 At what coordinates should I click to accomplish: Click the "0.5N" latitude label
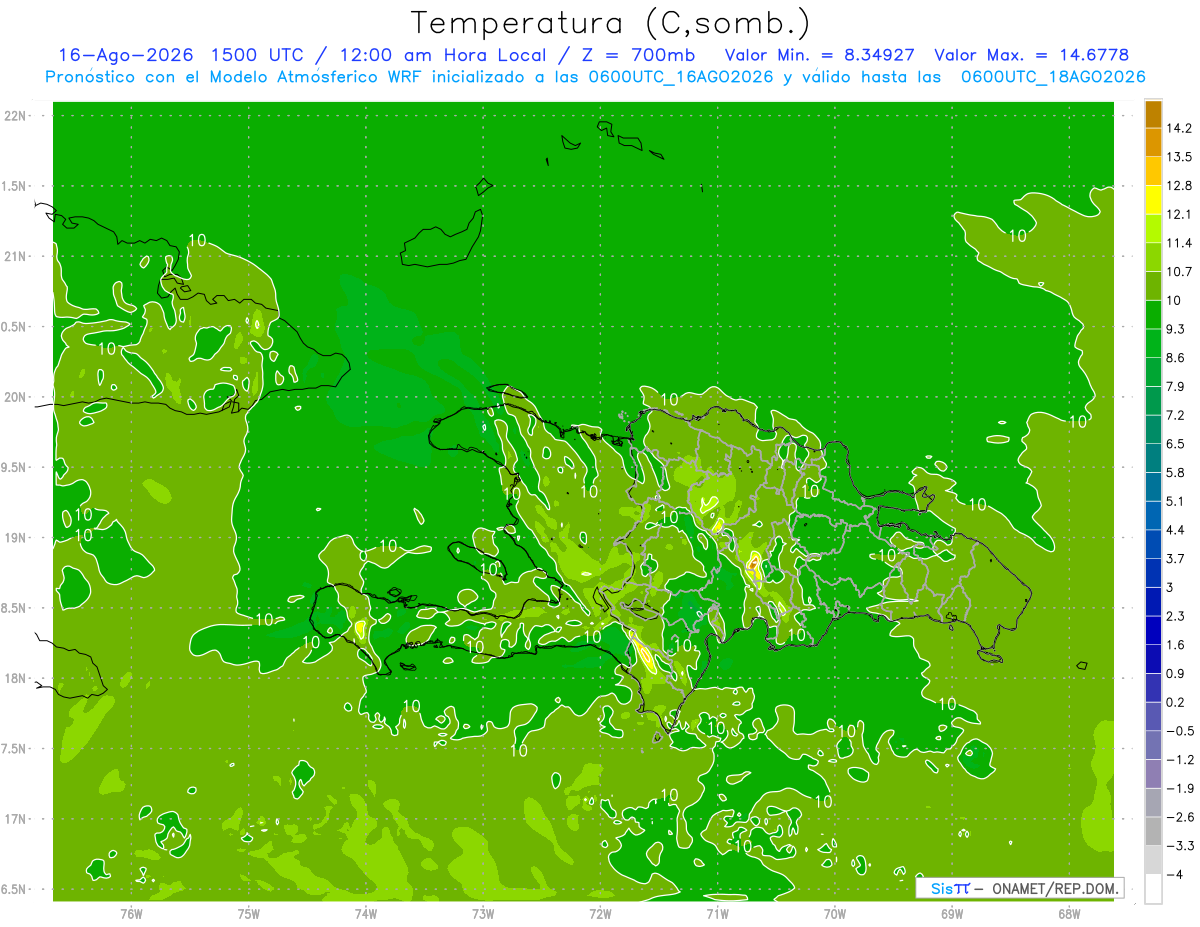(15, 327)
